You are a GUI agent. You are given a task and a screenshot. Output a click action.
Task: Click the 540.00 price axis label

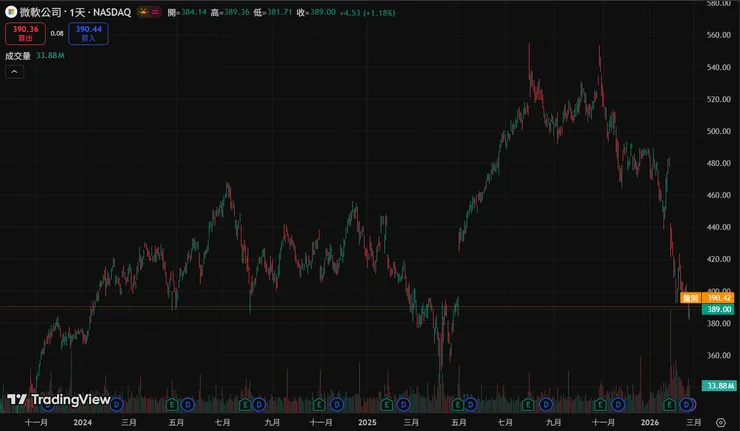pos(719,67)
